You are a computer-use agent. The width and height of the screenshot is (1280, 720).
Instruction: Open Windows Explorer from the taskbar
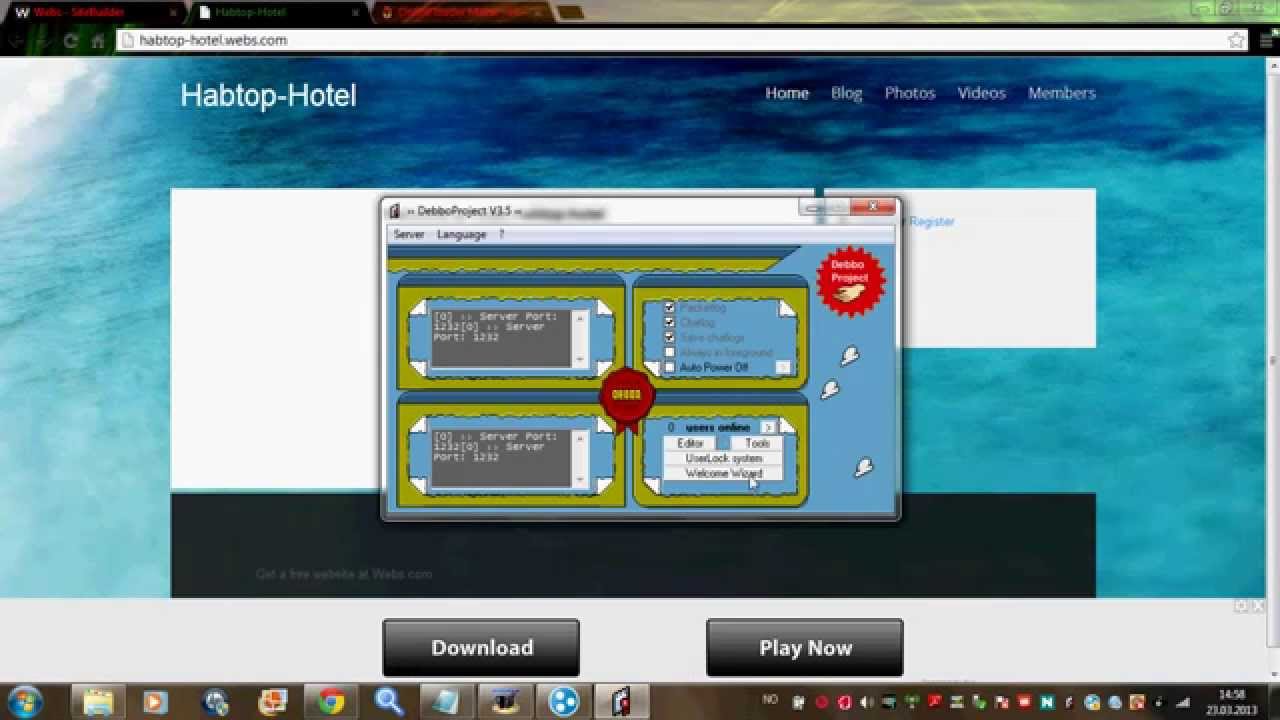[x=98, y=702]
